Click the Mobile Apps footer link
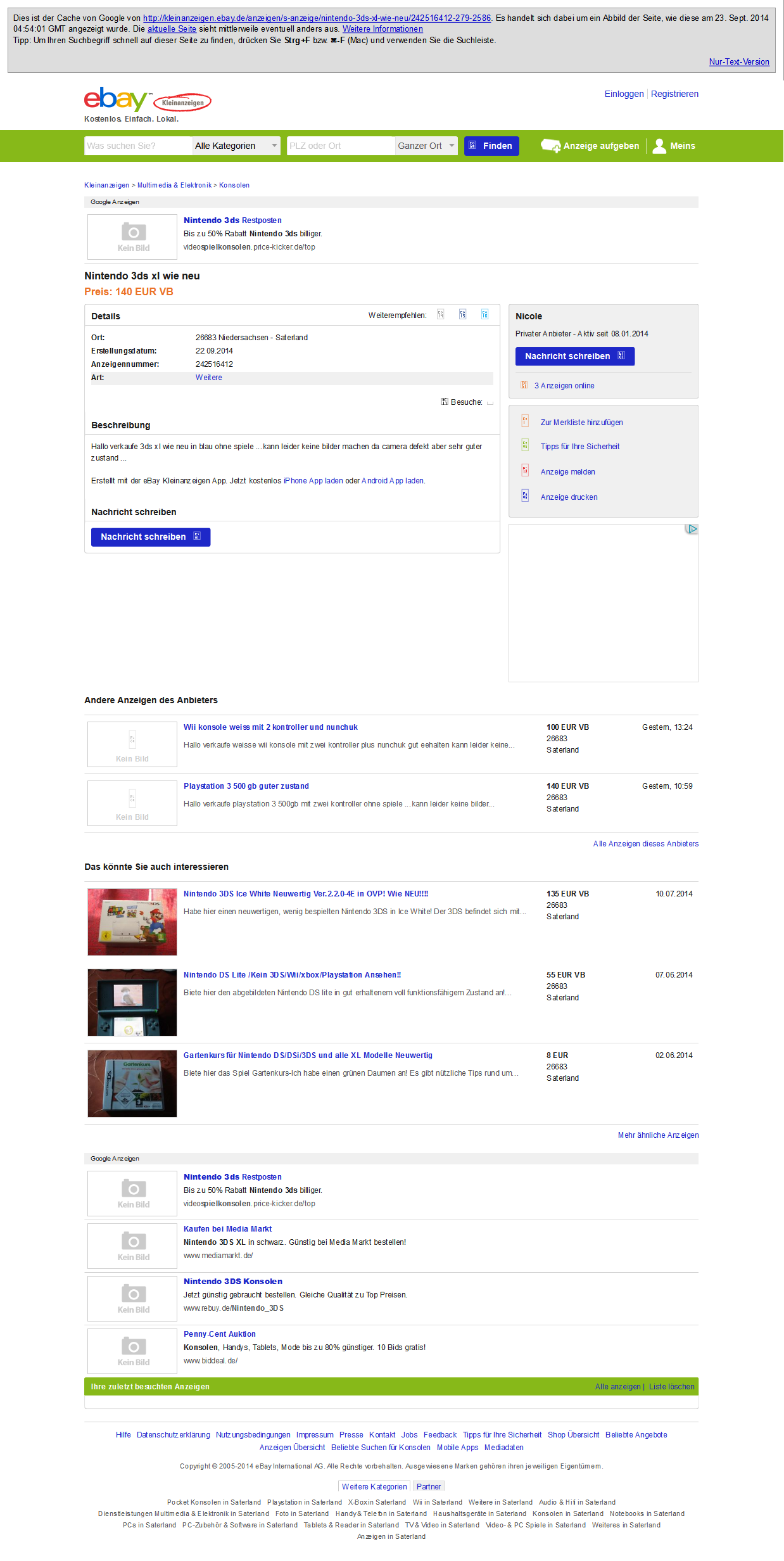The width and height of the screenshot is (784, 1561). point(457,1448)
